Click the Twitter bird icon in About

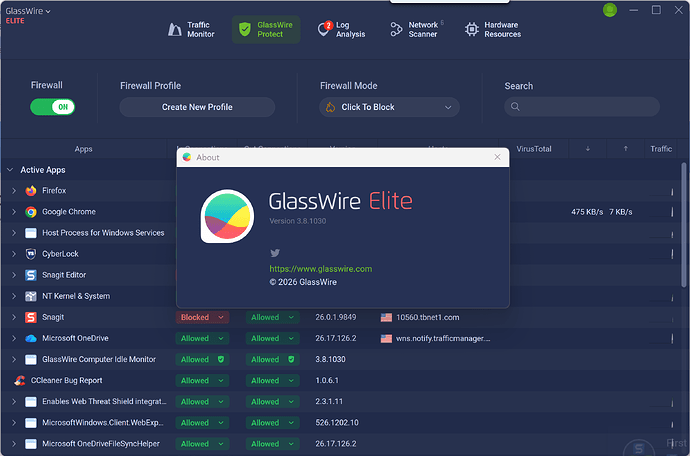tap(274, 253)
